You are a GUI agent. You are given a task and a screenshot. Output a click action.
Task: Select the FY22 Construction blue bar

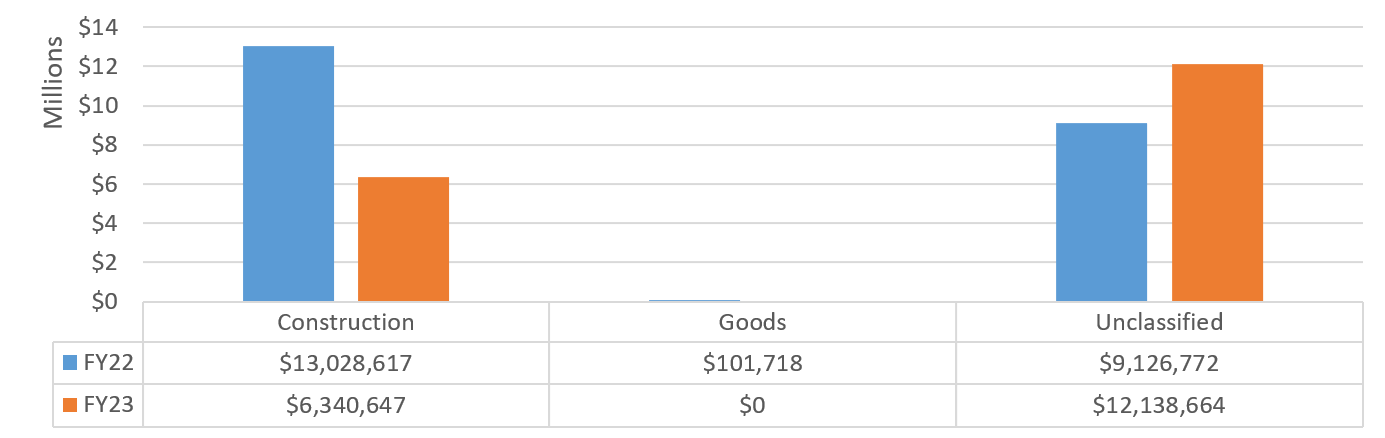click(288, 174)
